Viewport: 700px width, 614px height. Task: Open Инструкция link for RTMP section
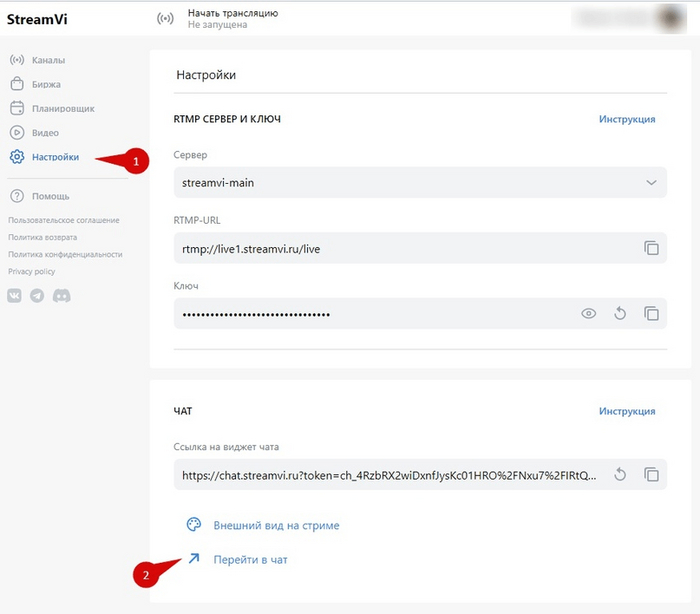pyautogui.click(x=627, y=119)
